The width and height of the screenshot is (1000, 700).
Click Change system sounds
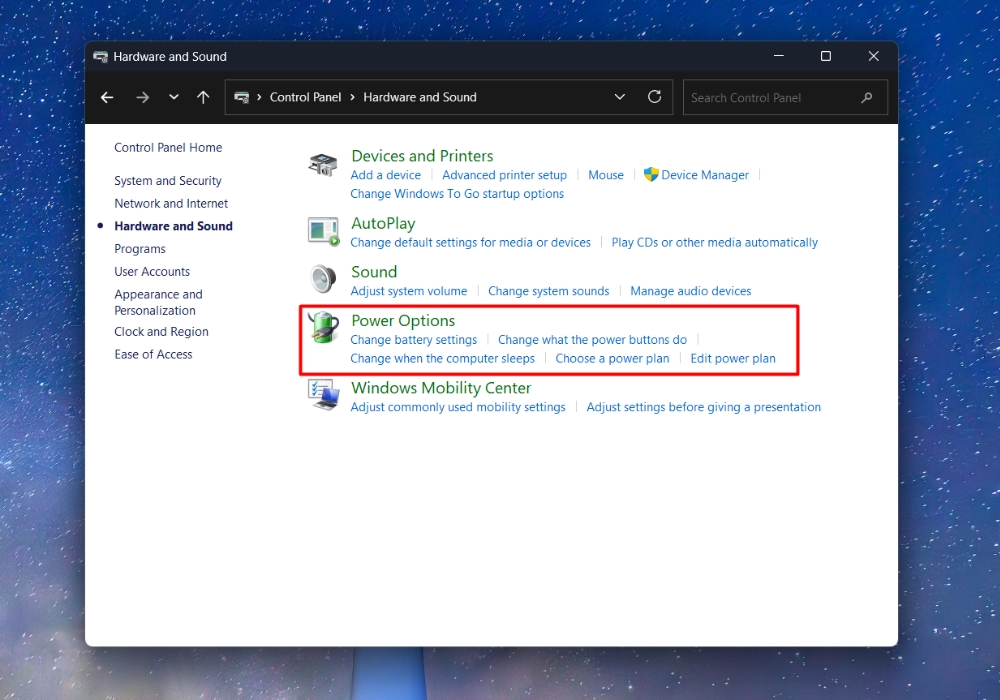(x=548, y=291)
